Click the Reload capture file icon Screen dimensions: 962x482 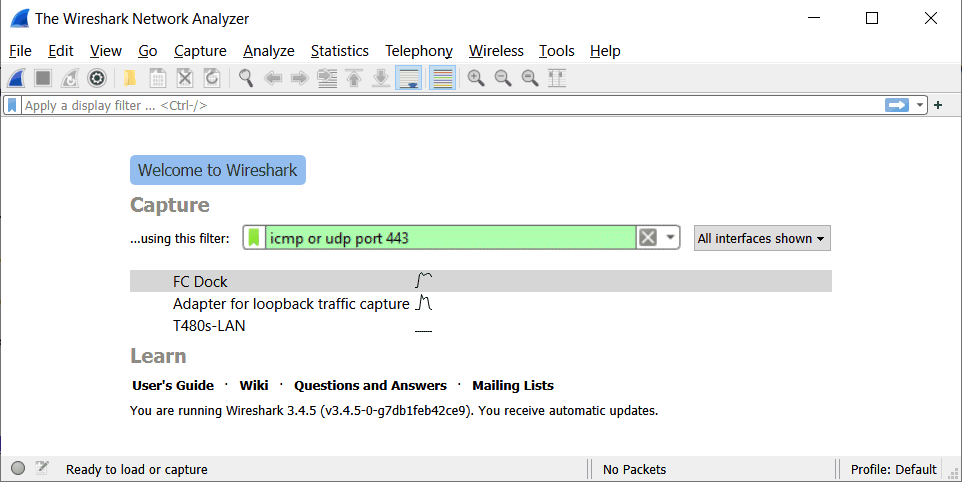pos(212,78)
